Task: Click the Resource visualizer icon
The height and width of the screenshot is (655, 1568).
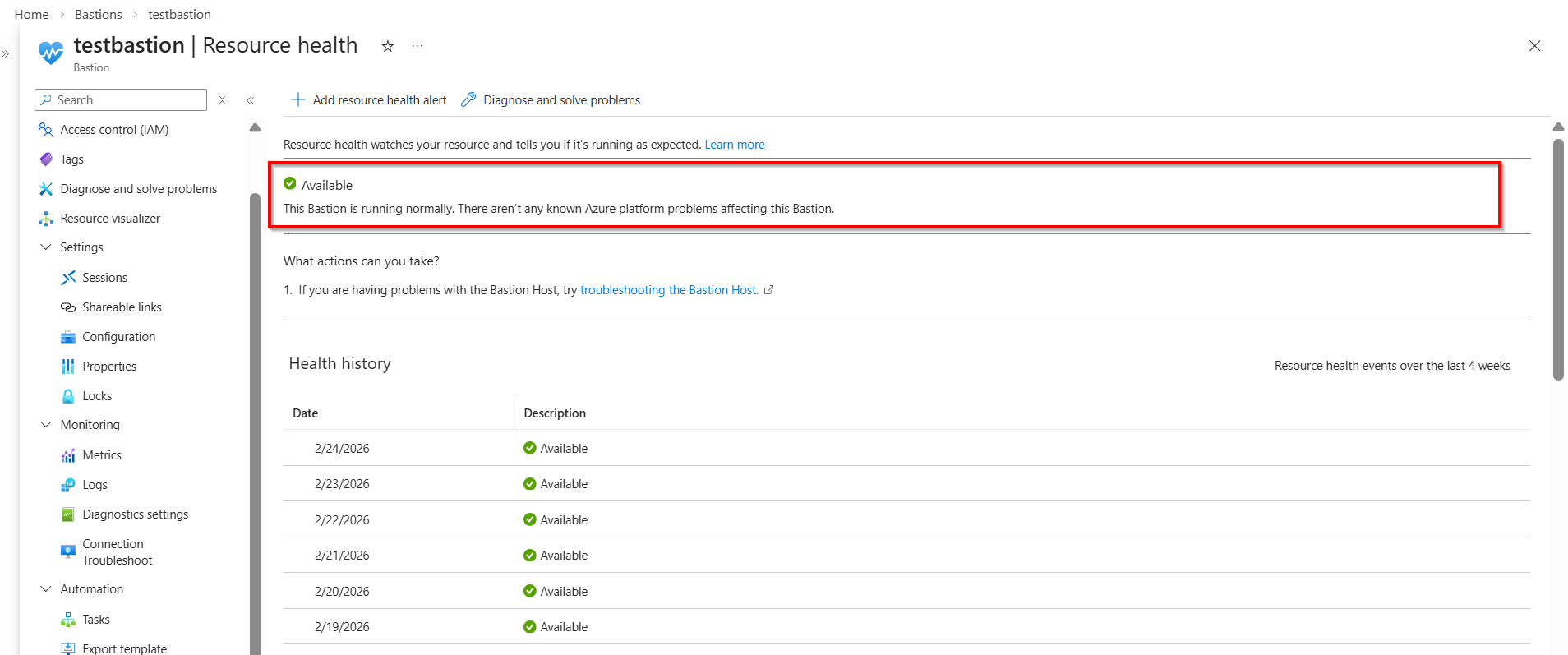Action: [46, 219]
